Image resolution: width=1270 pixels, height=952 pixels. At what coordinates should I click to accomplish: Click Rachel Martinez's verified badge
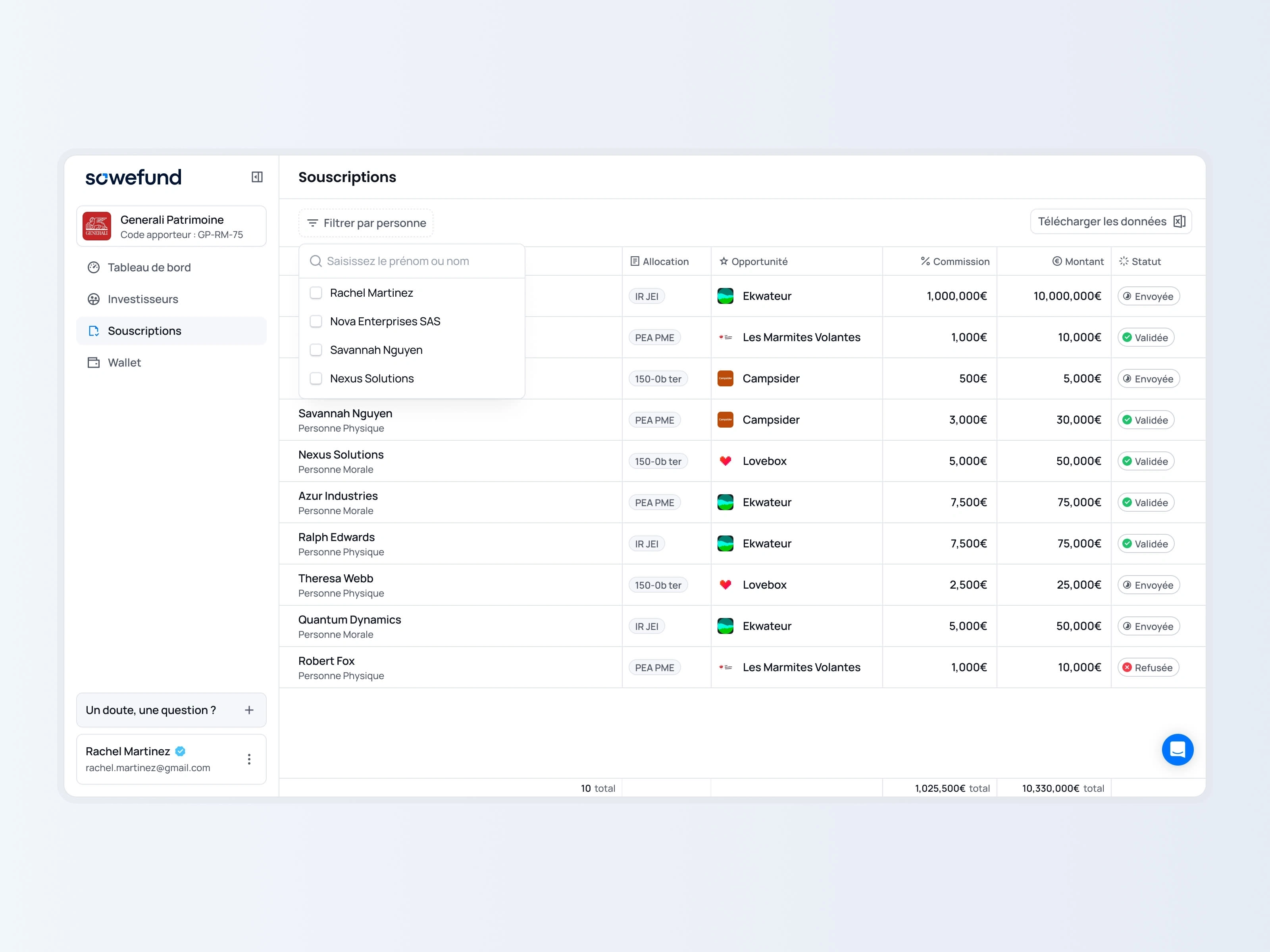click(180, 751)
